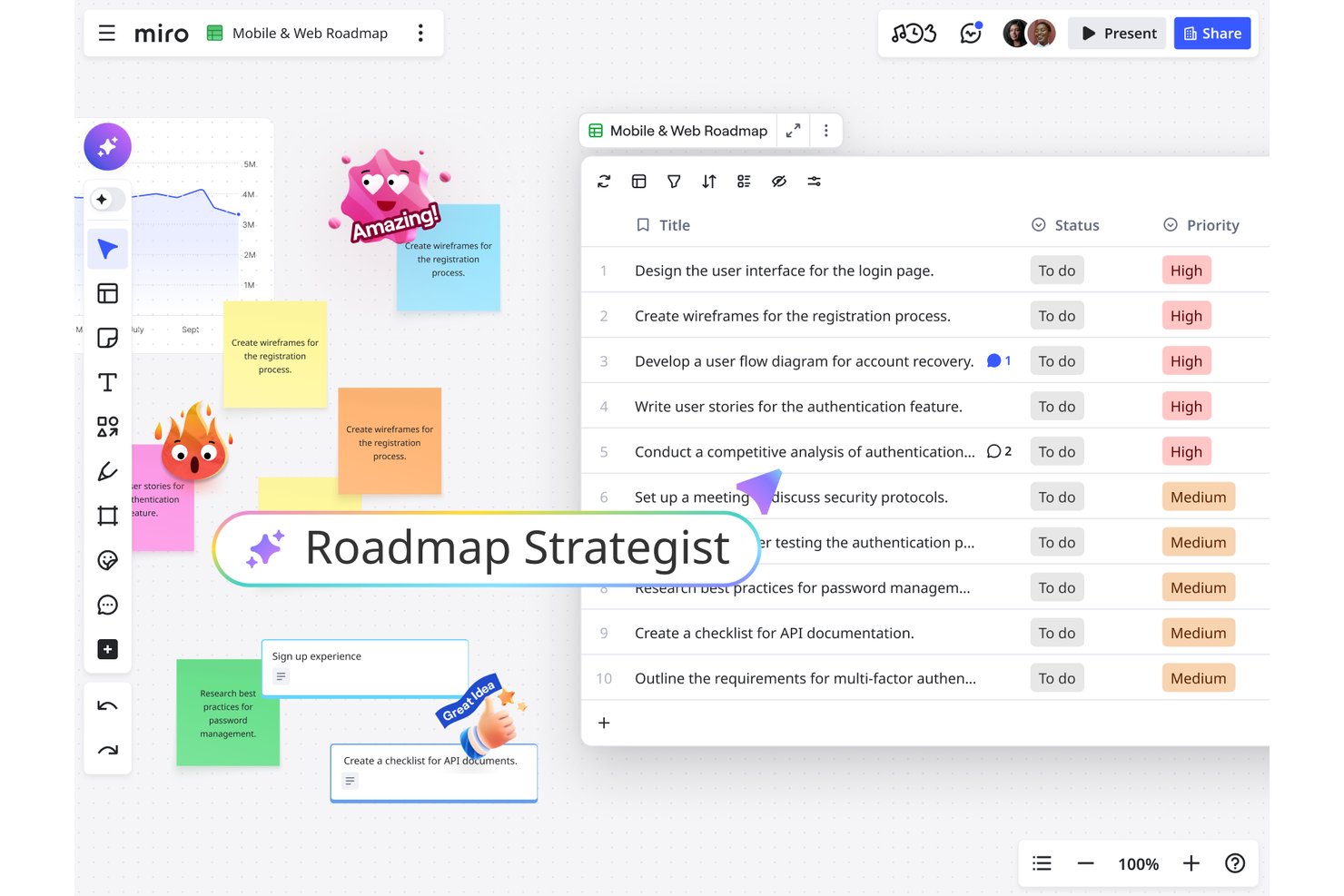The image size is (1344, 896).
Task: Toggle hidden fields eye icon
Action: coord(779,182)
